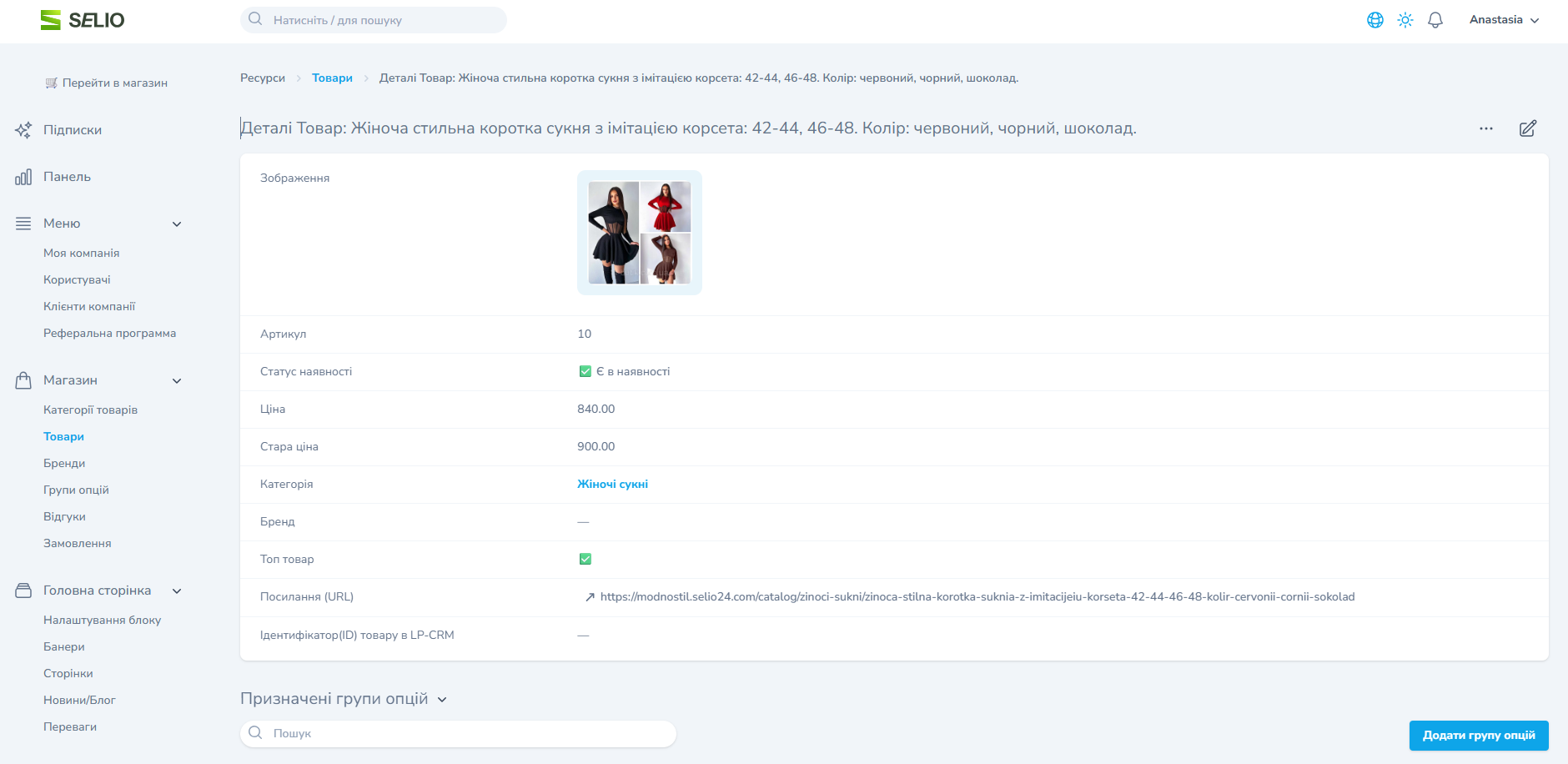
Task: Open Моя компанія menu item
Action: 82,253
